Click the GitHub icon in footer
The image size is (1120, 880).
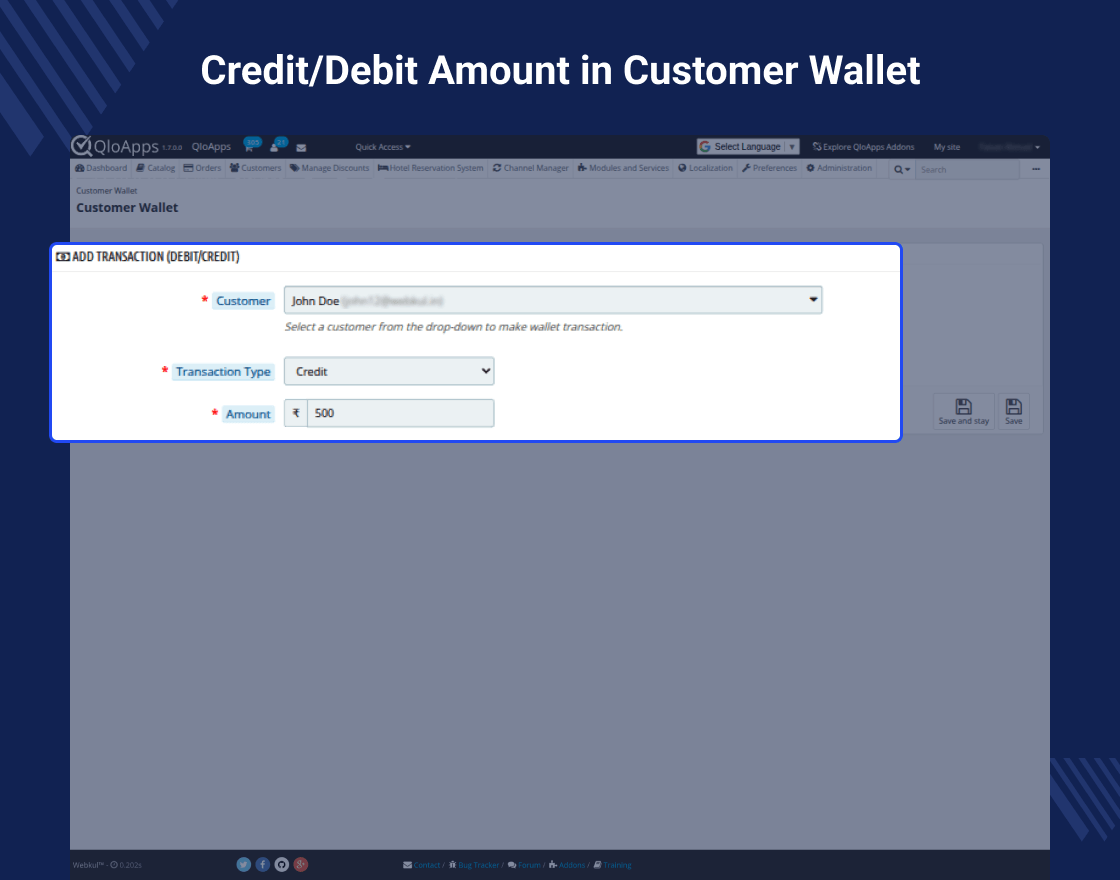click(x=281, y=864)
